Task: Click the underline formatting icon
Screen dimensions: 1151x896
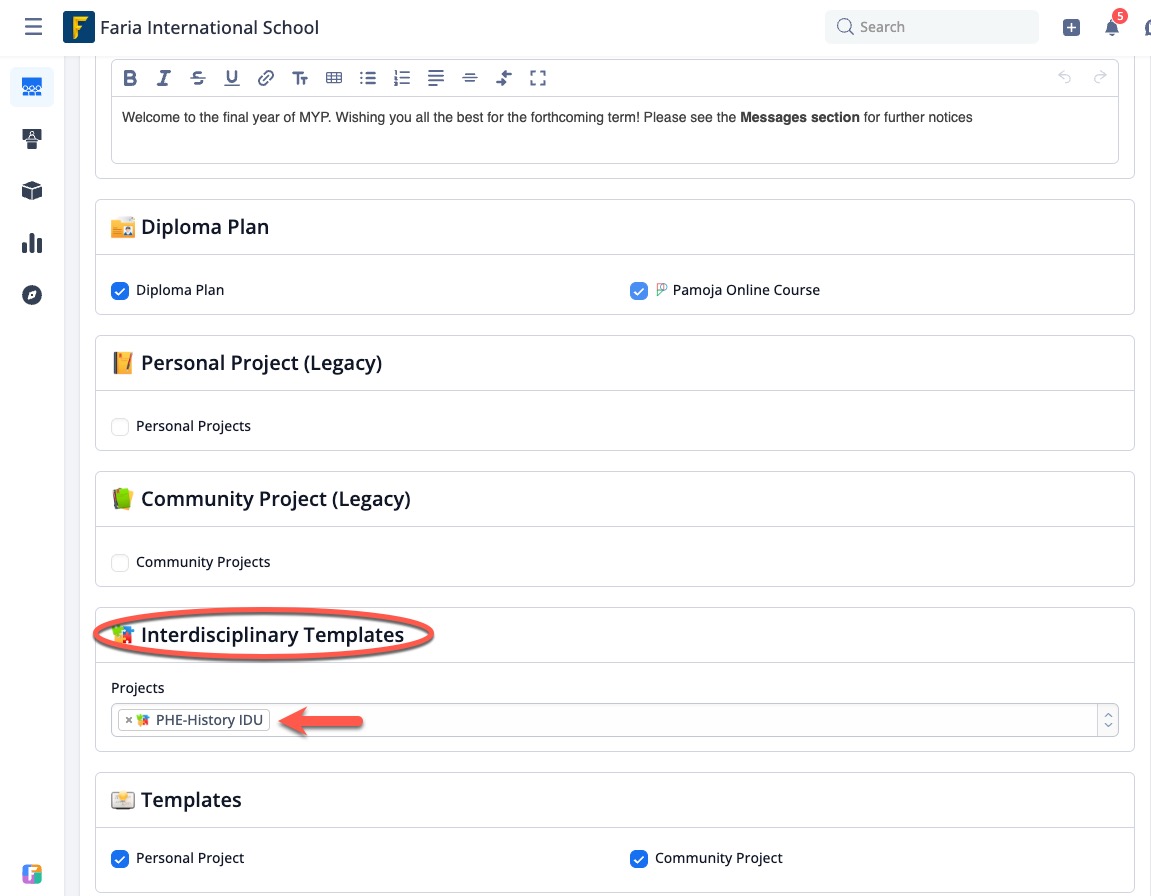Action: 232,78
